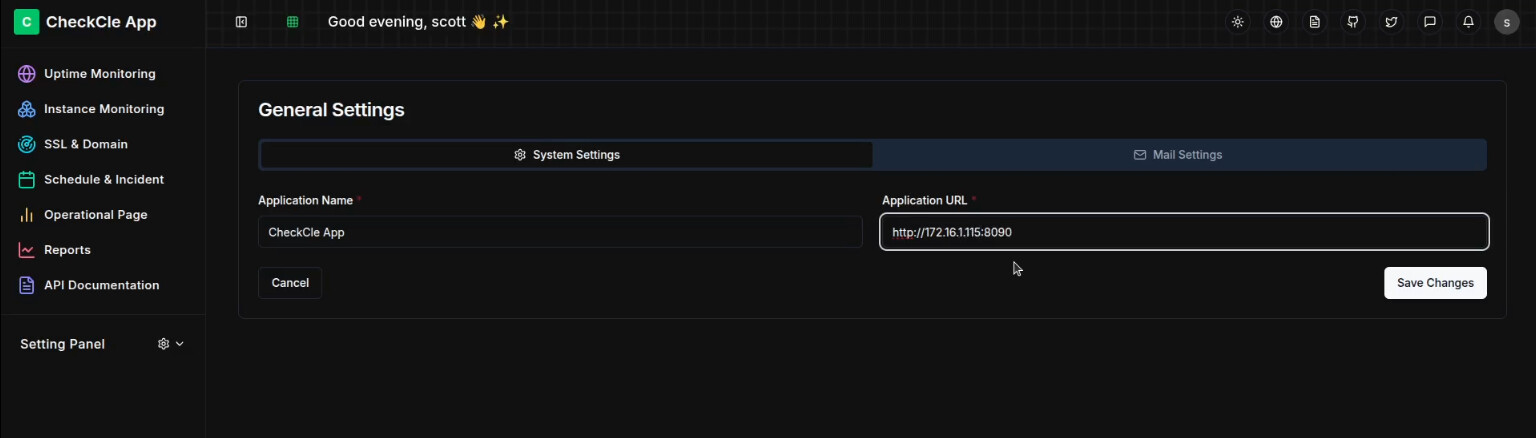Open the language globe icon
This screenshot has height=438, width=1536.
pos(1276,21)
